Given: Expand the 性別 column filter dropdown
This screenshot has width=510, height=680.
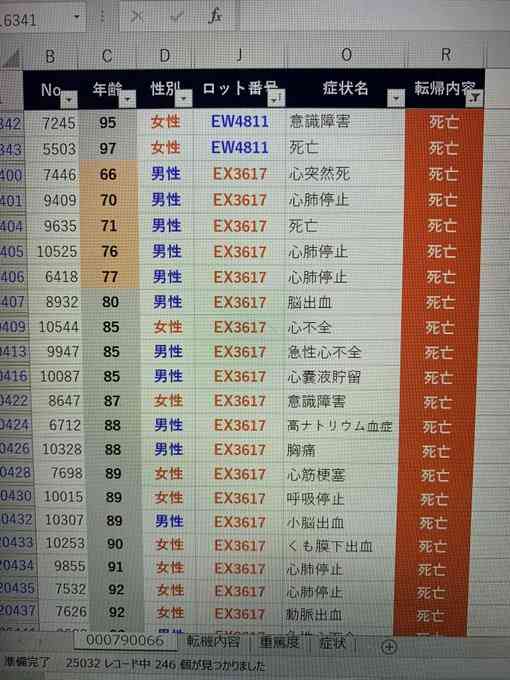Looking at the screenshot, I should point(183,99).
